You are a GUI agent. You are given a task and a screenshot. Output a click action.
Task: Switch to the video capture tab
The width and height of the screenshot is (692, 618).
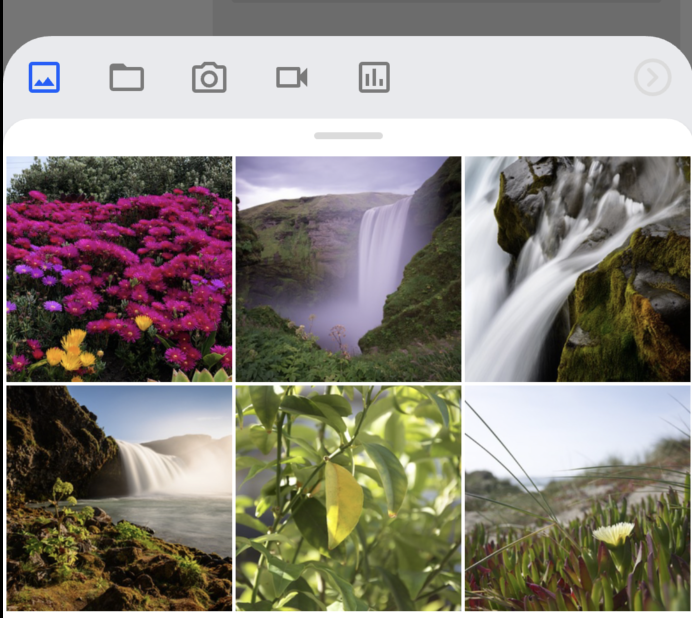tap(291, 77)
